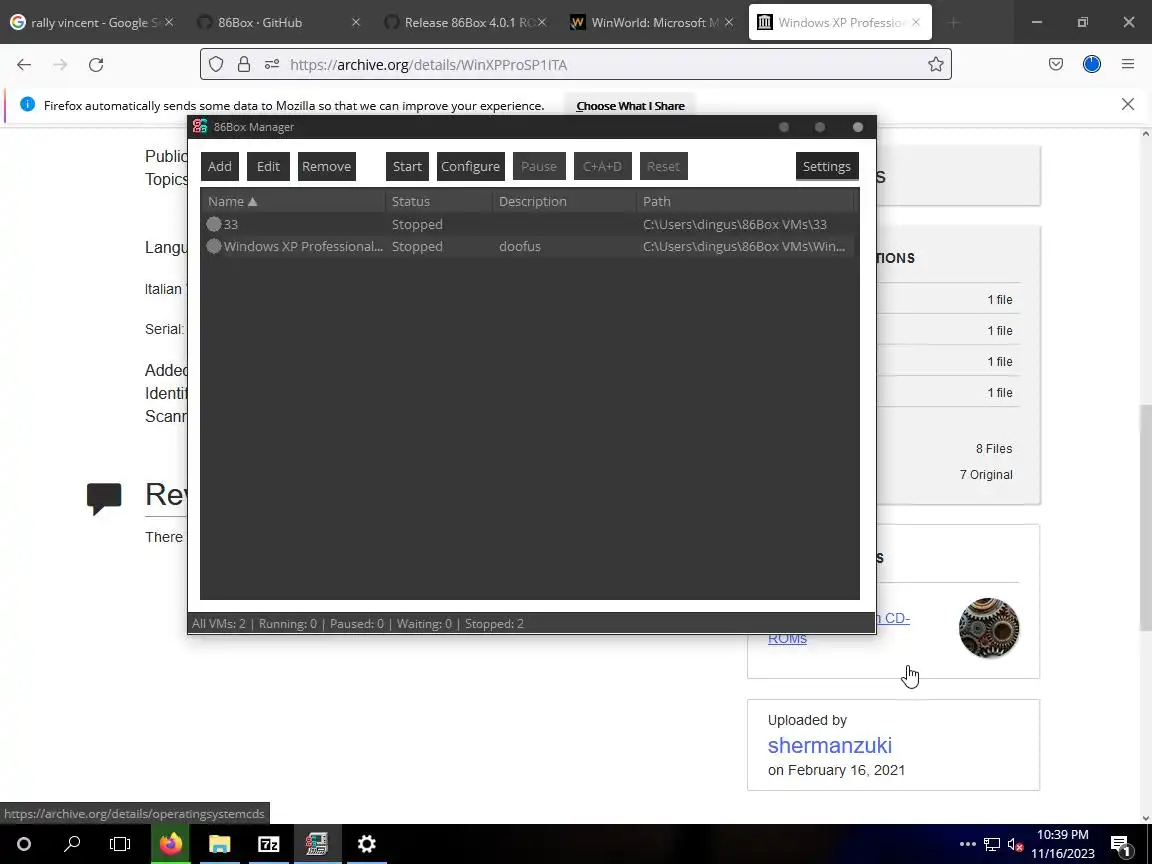Screen dimensions: 1152x864
Task: Sort VMs by Name column header
Action: [x=292, y=201]
